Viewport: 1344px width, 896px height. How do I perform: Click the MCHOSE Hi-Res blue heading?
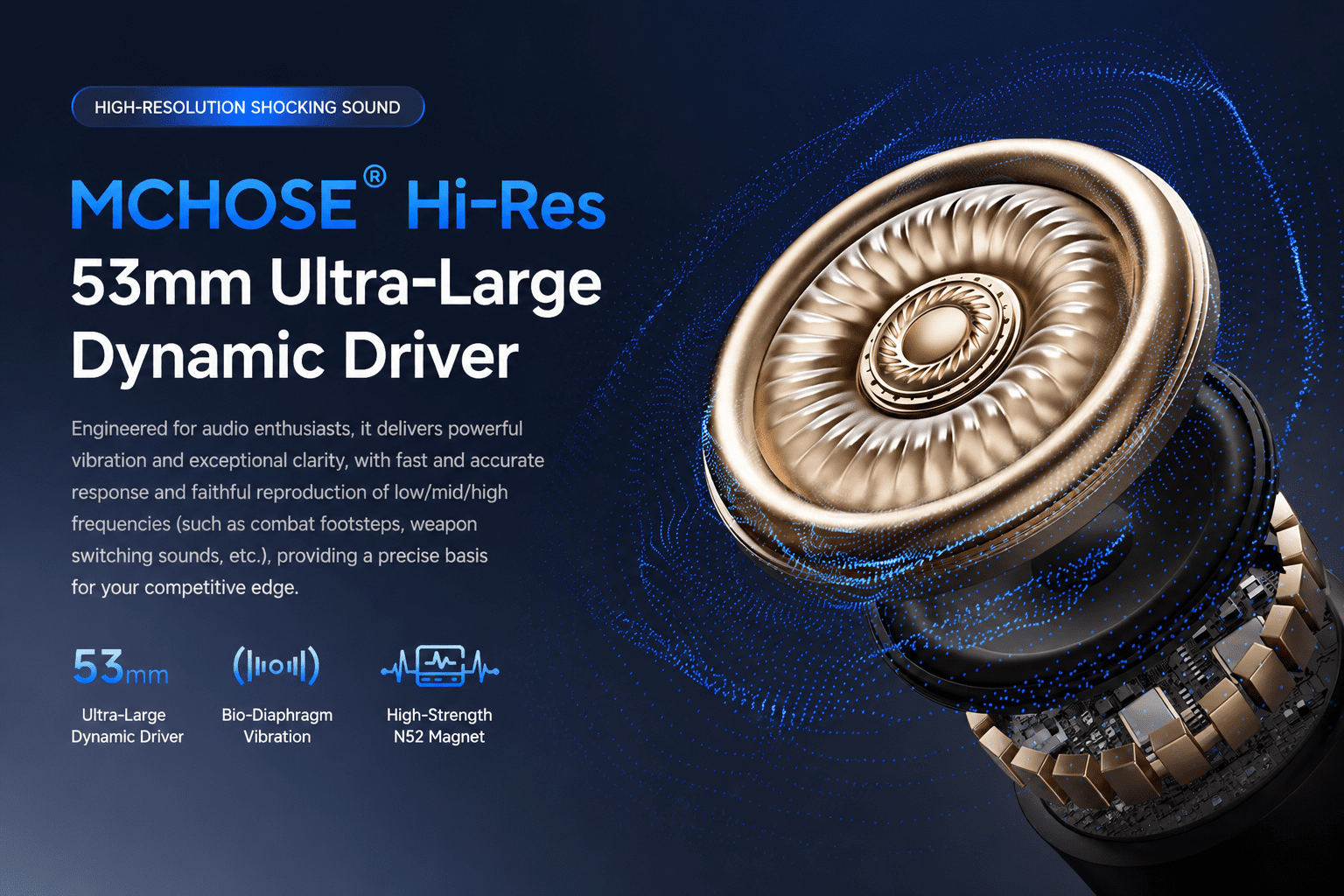click(338, 200)
